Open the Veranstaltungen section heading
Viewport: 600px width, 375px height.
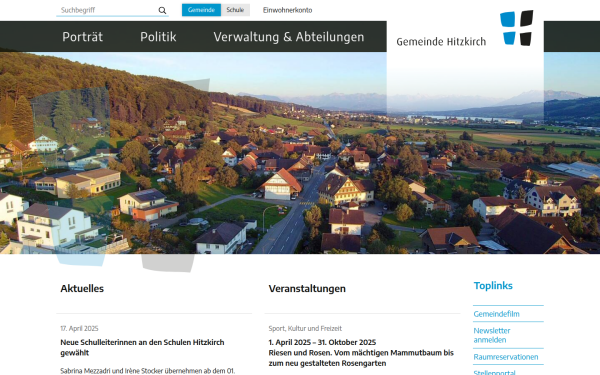point(307,289)
